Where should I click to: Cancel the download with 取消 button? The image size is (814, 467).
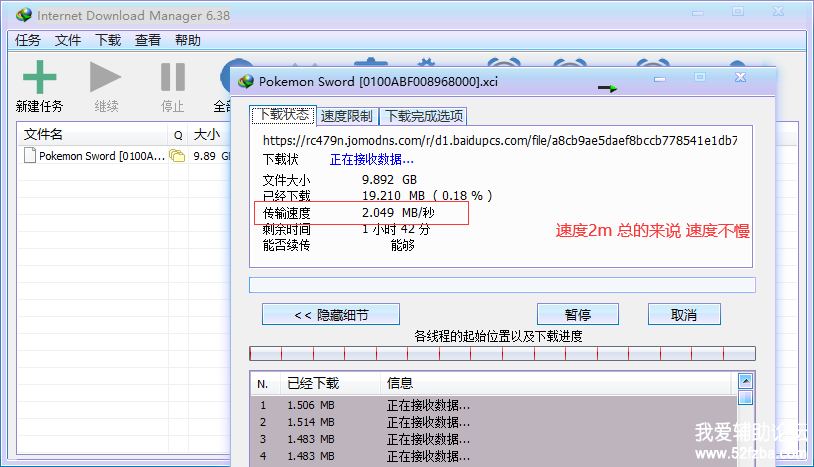(684, 315)
